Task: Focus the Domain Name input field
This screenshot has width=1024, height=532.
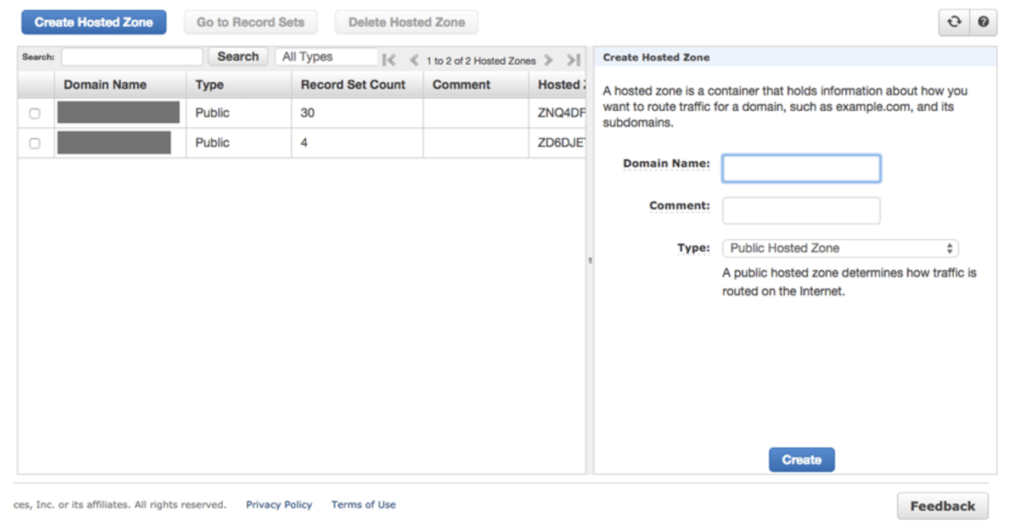Action: (x=801, y=168)
